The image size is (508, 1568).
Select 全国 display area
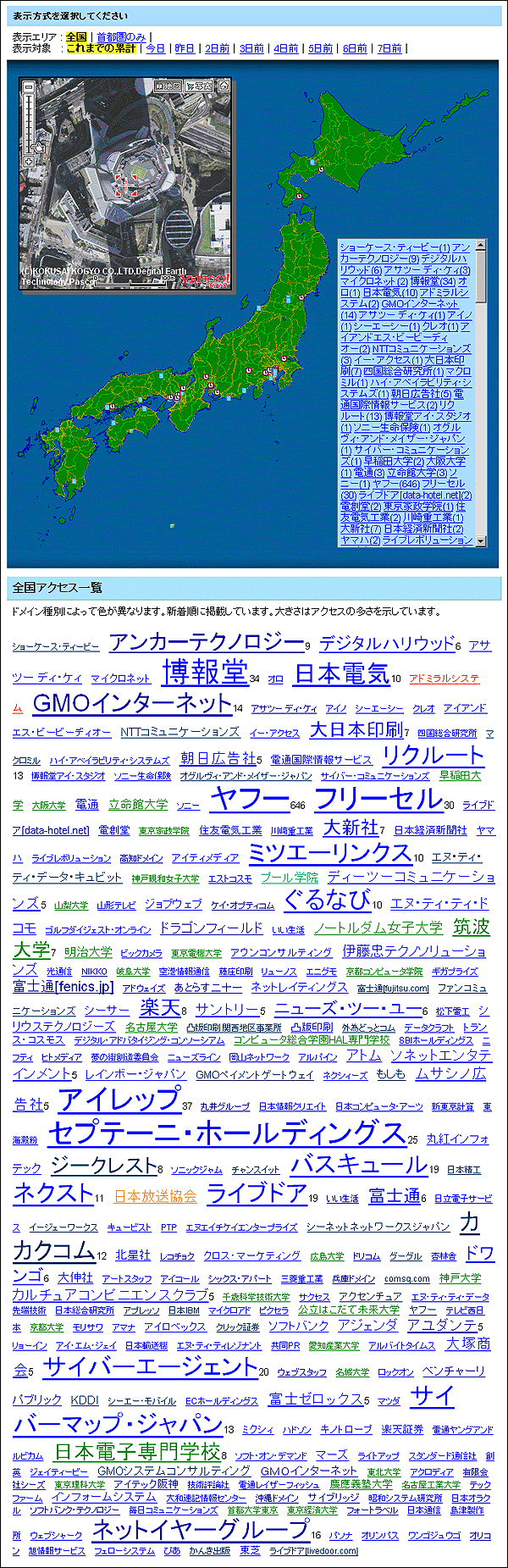point(76,37)
